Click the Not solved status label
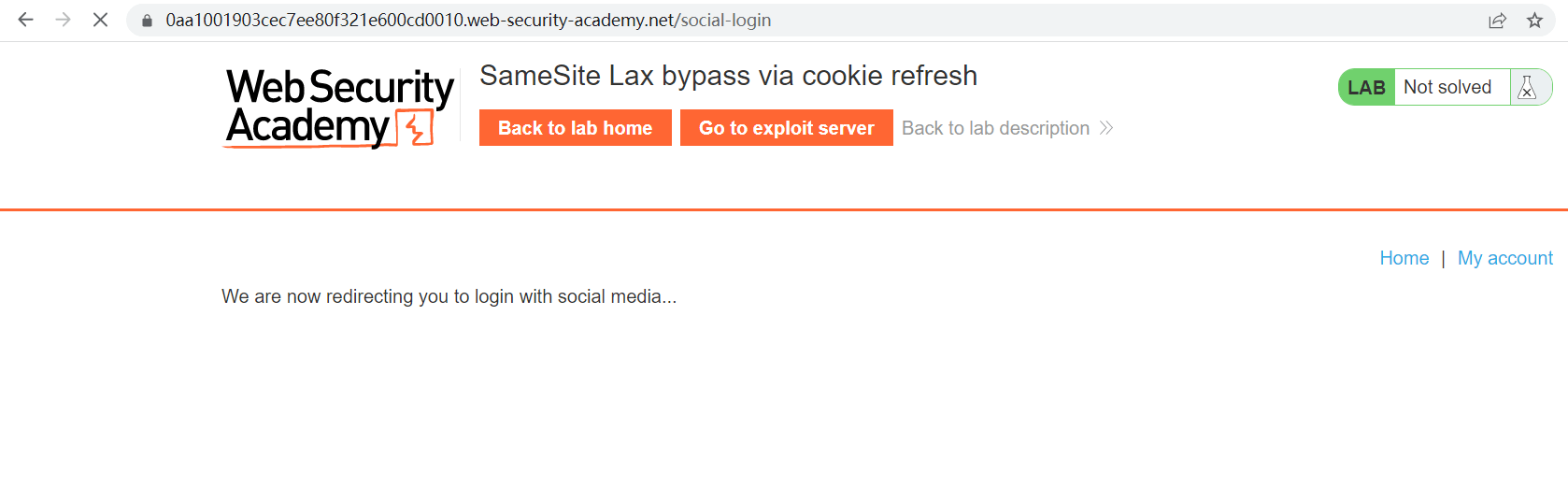Screen dimensions: 1568x488 coord(1447,87)
